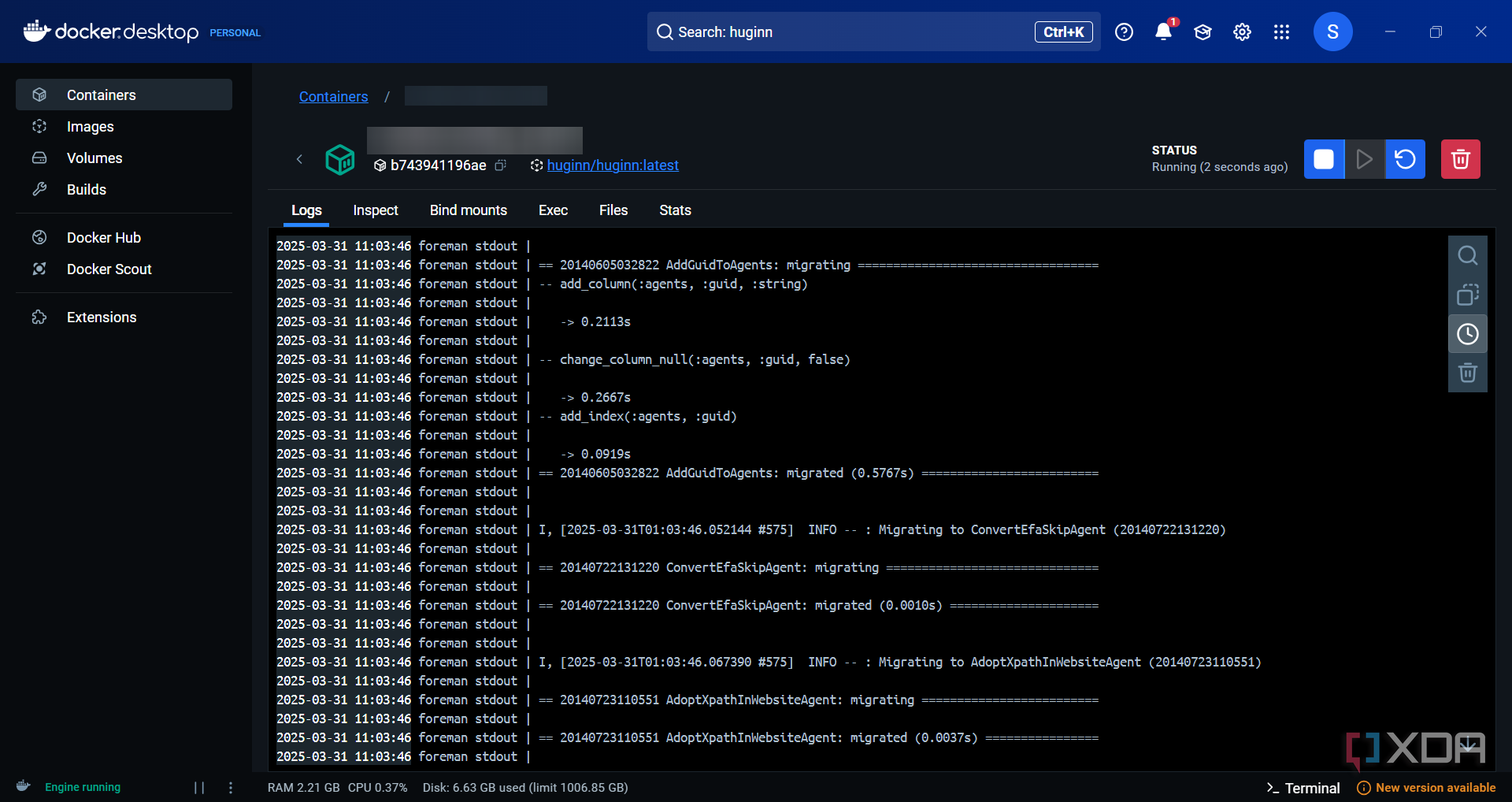Open the S user account avatar
Image resolution: width=1512 pixels, height=802 pixels.
click(1332, 32)
